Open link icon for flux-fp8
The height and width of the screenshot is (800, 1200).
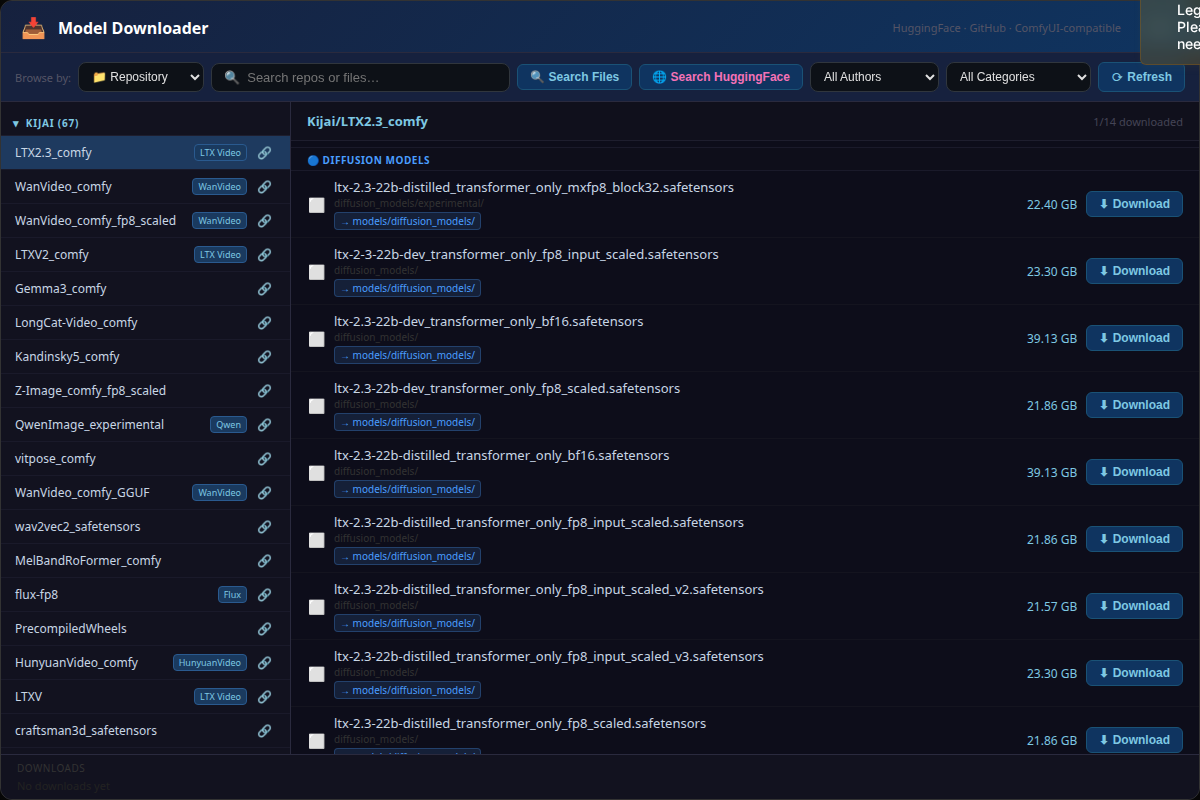(x=264, y=595)
